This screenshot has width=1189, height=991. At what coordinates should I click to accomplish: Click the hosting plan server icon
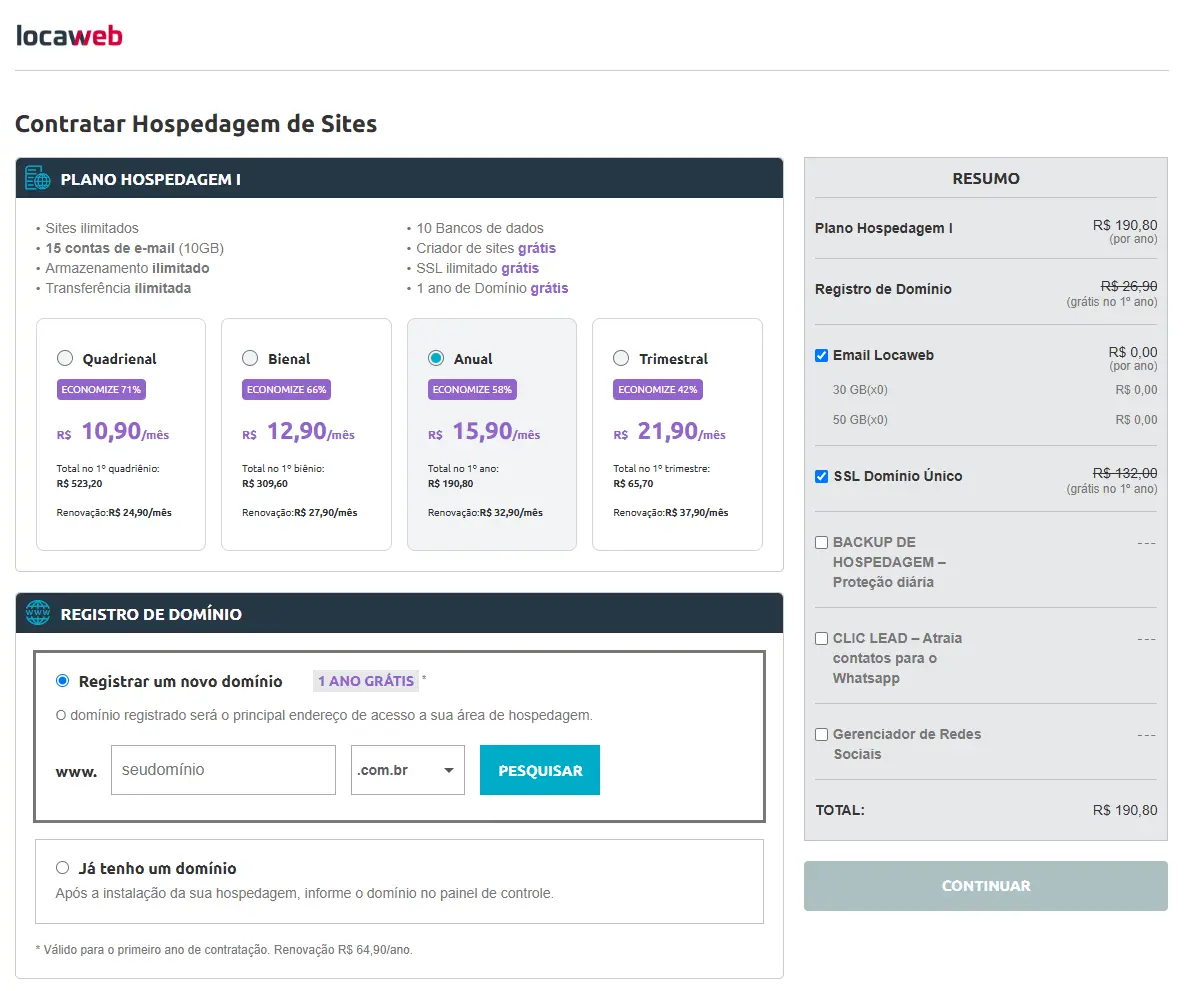coord(37,179)
